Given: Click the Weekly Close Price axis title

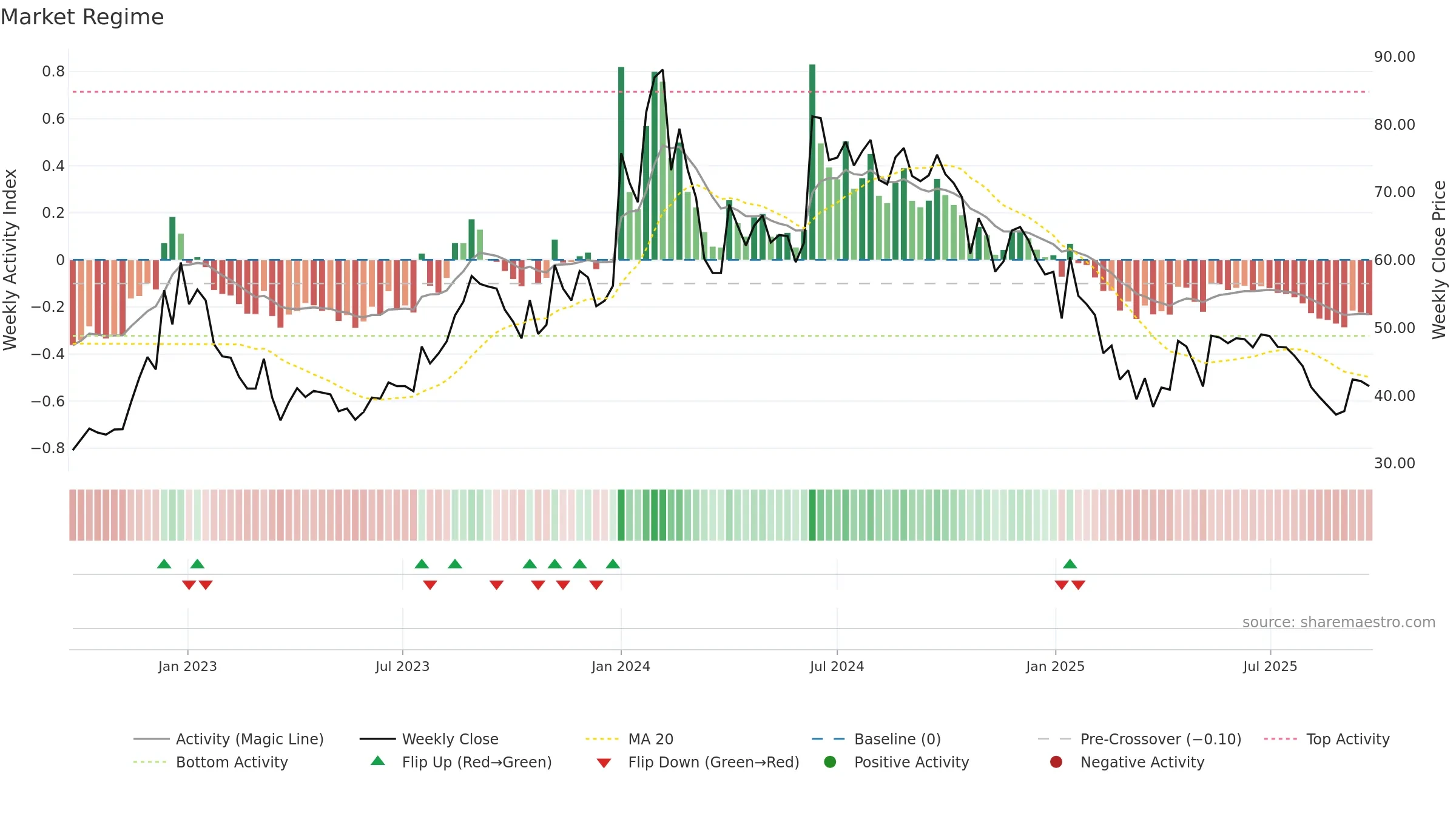Looking at the screenshot, I should 1439,260.
